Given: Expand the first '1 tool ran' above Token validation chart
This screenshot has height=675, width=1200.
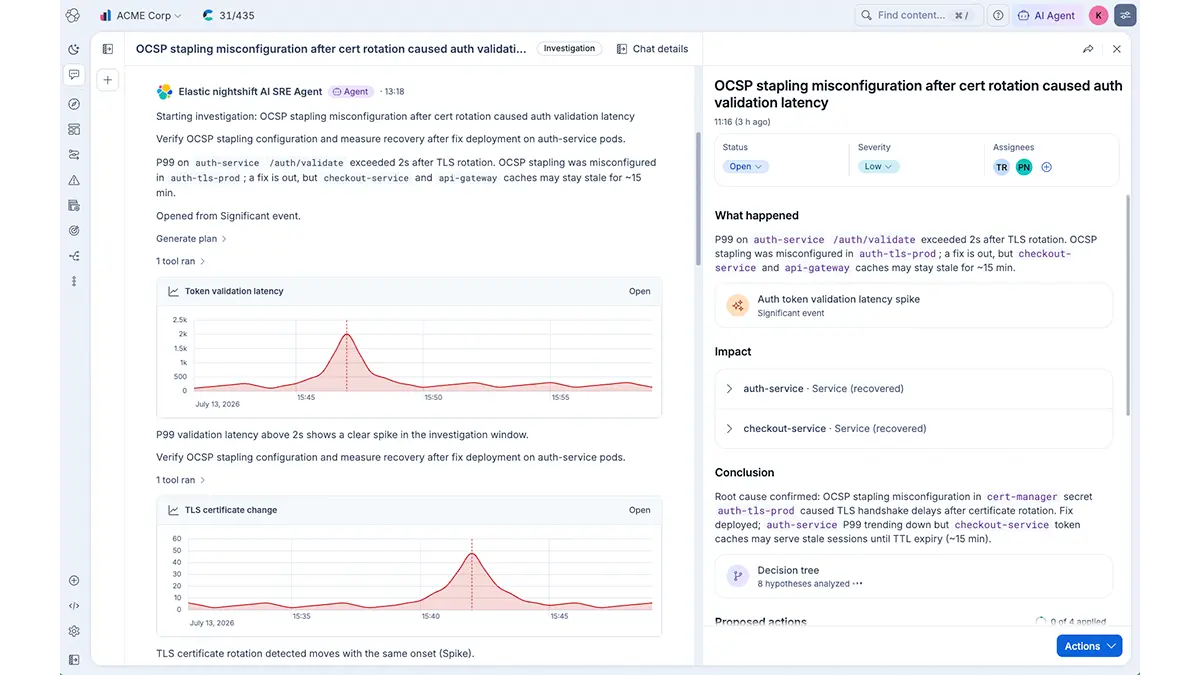Looking at the screenshot, I should pyautogui.click(x=181, y=261).
